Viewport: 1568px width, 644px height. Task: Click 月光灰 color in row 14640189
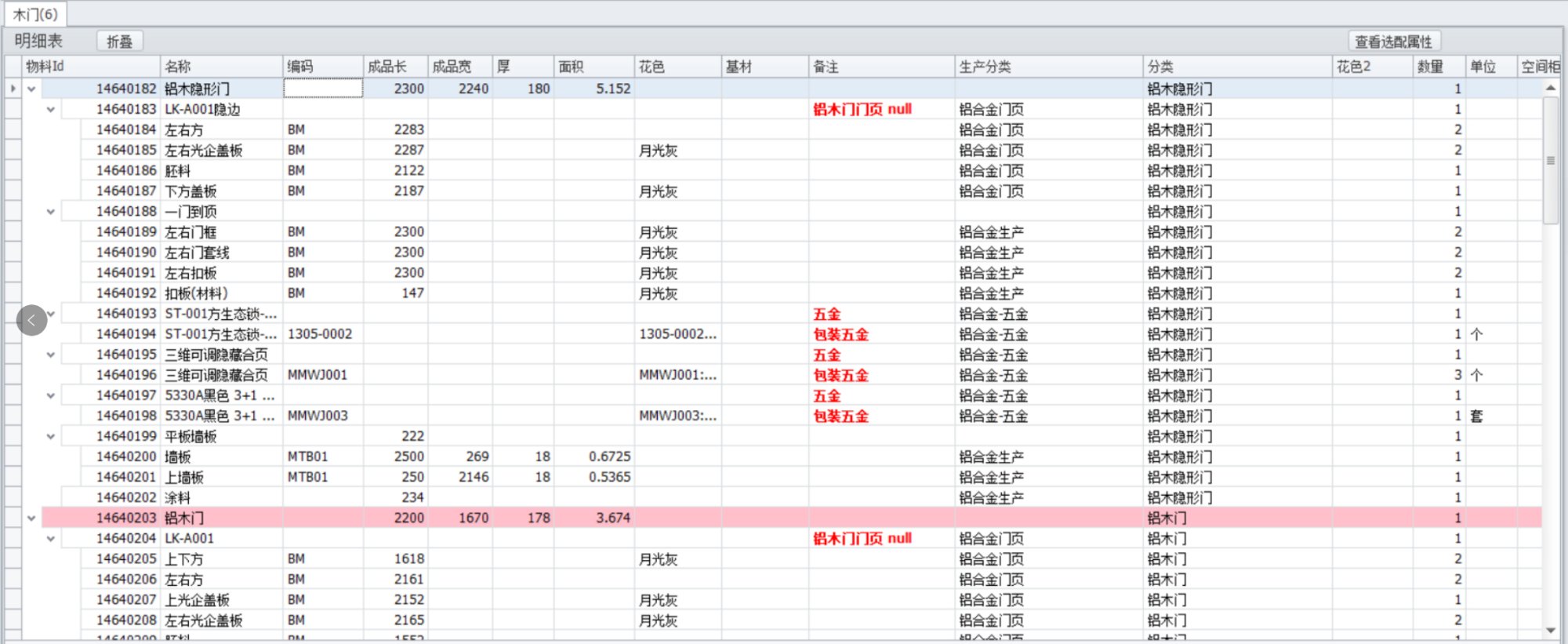(659, 232)
